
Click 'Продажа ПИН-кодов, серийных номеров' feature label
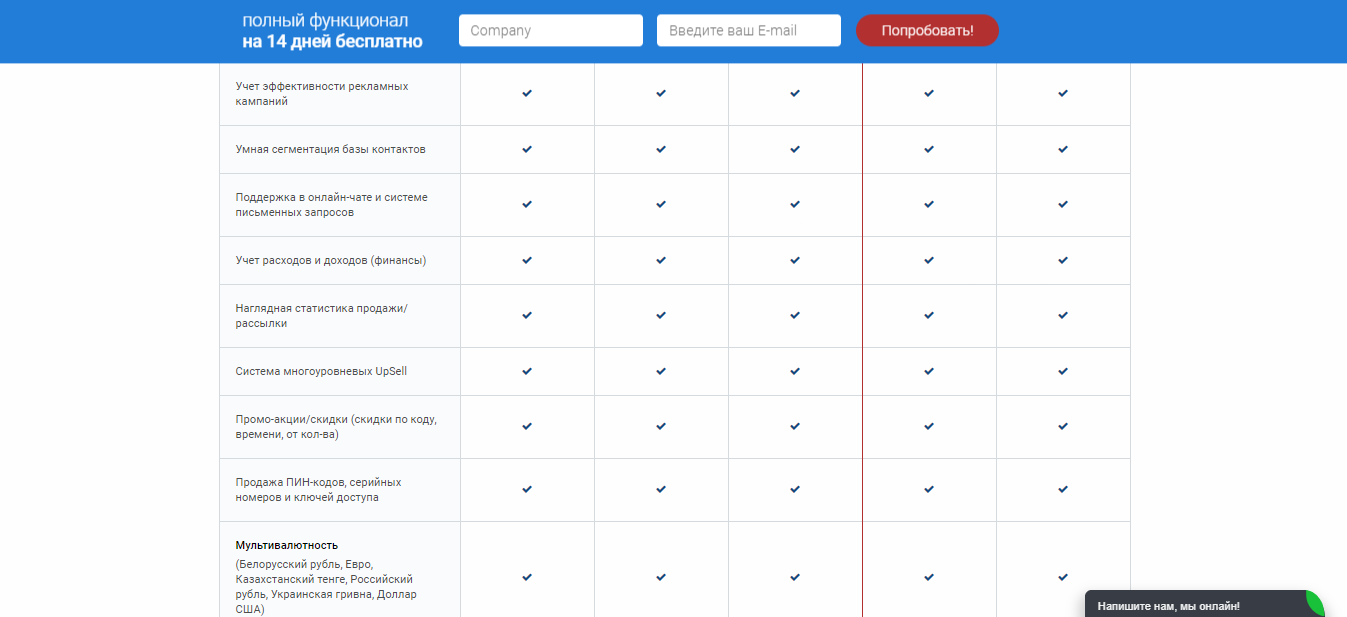[x=318, y=489]
